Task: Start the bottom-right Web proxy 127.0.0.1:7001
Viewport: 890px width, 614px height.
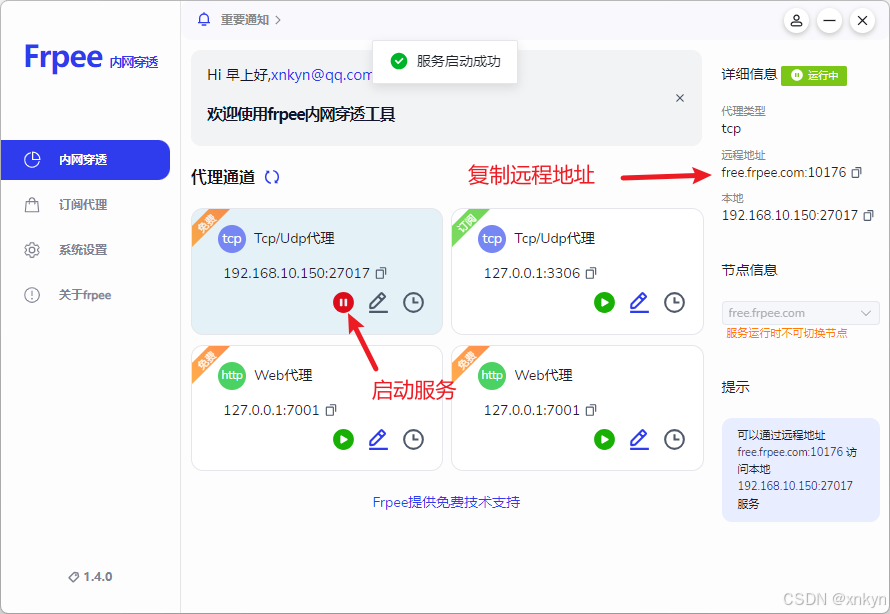Action: 604,439
